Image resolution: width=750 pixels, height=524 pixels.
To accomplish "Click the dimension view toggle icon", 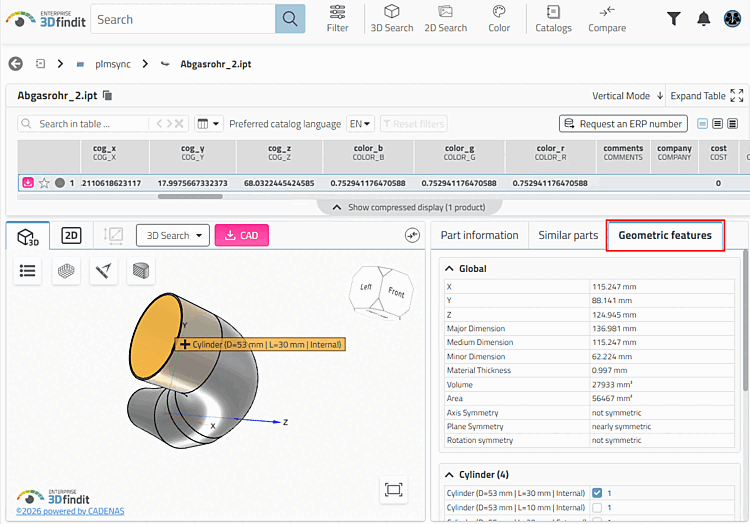I will [x=113, y=235].
